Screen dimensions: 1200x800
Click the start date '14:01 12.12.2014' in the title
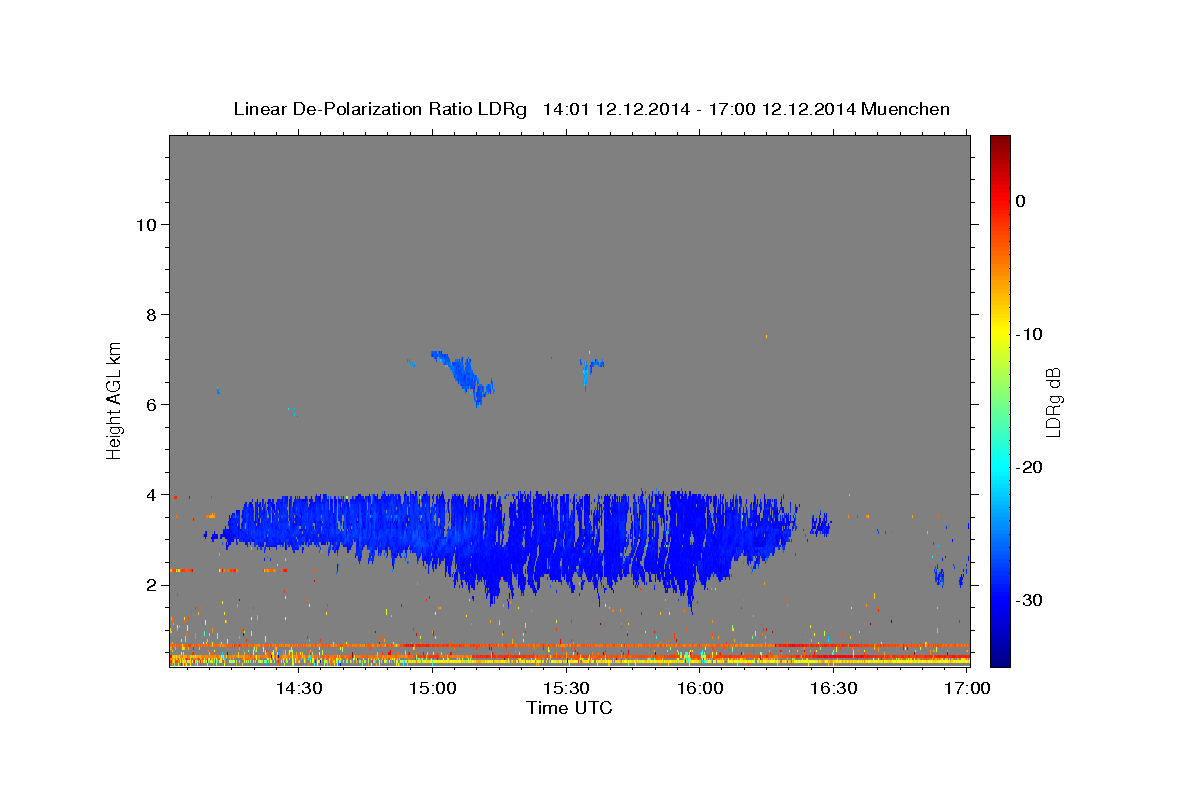tap(616, 109)
